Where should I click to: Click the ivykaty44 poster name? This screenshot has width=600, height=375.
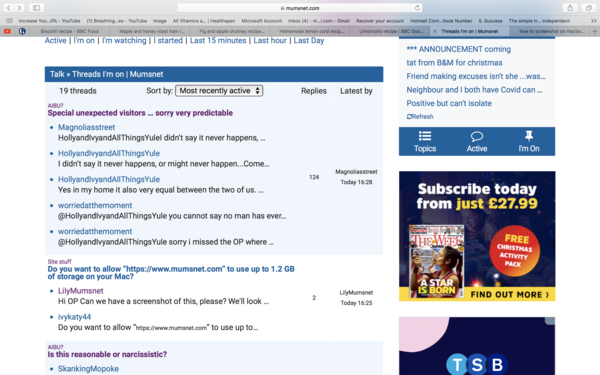coord(74,317)
